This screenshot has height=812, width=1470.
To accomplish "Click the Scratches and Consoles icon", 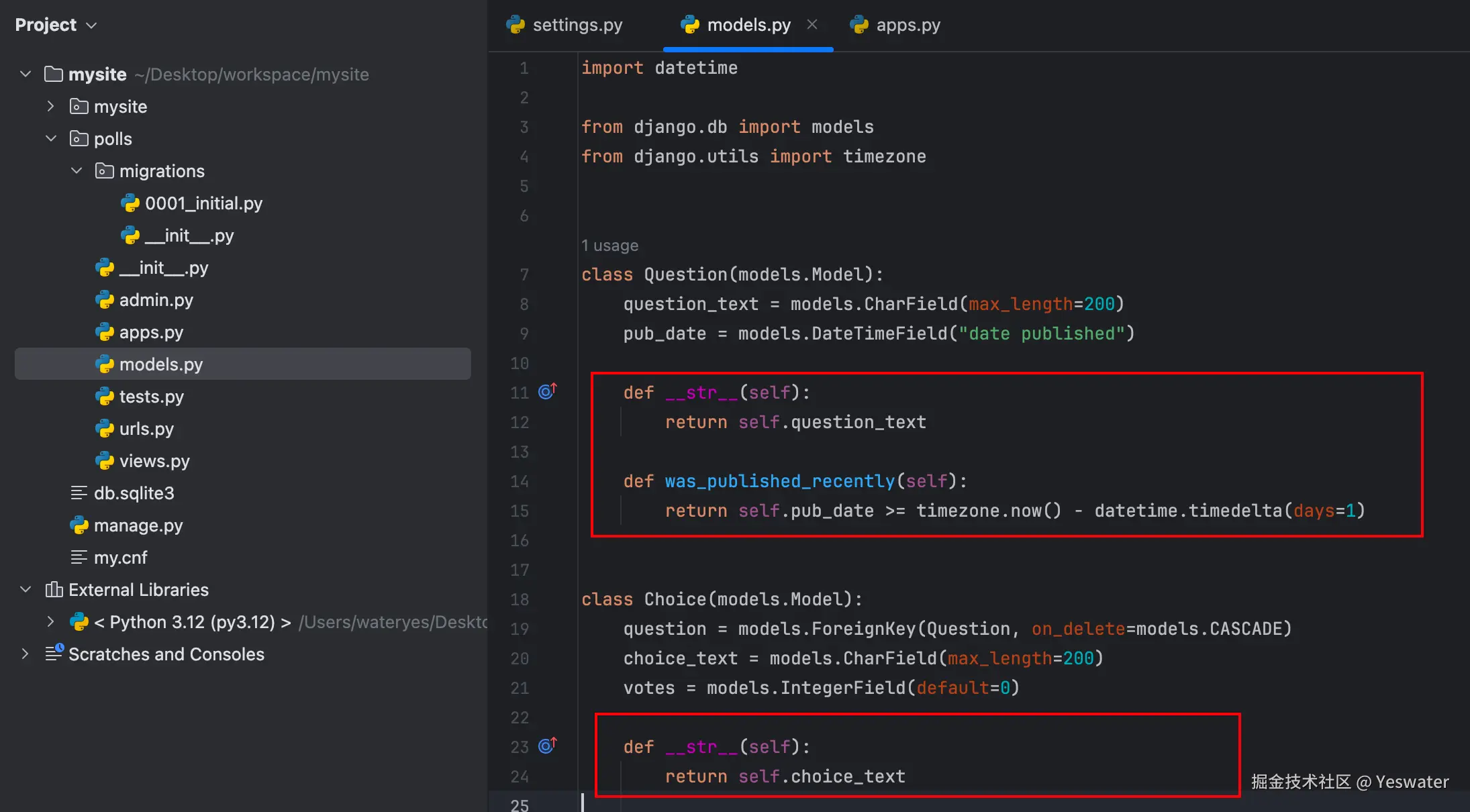I will [x=54, y=654].
